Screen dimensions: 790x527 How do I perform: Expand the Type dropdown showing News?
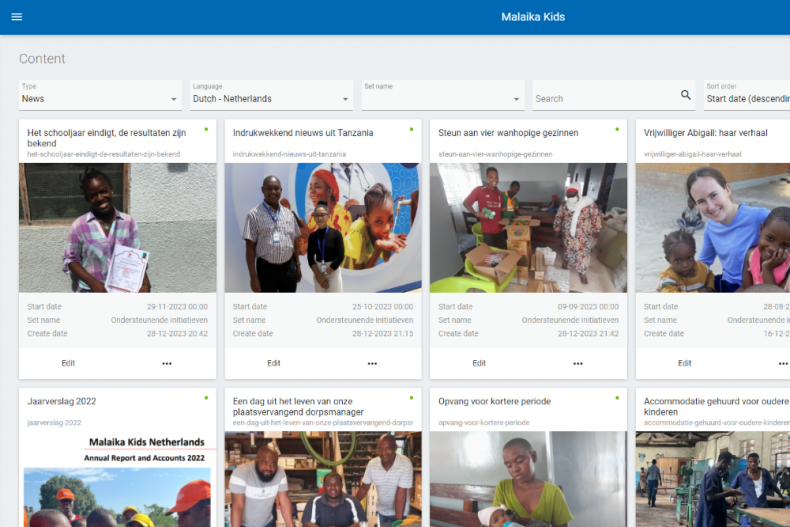point(100,98)
